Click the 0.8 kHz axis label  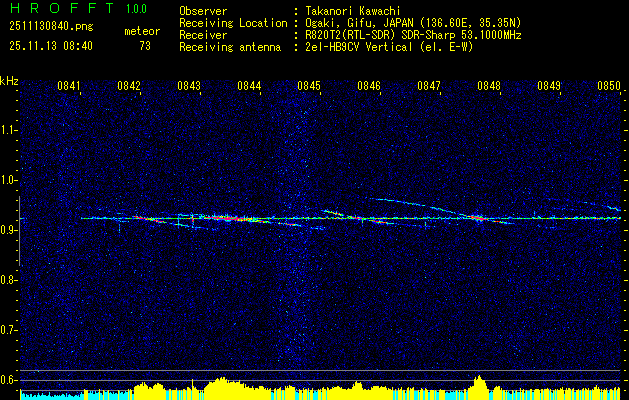(7, 280)
